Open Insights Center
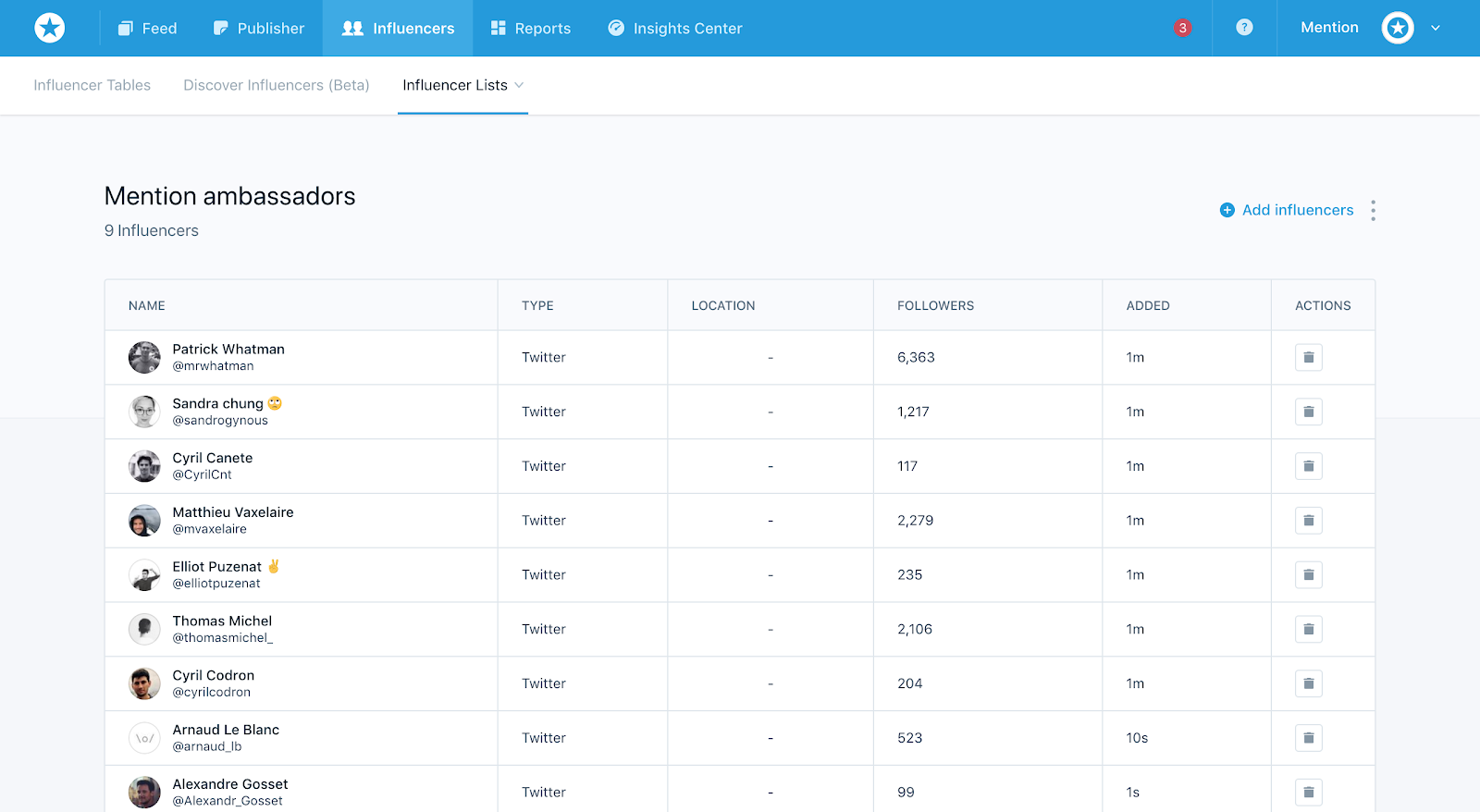The width and height of the screenshot is (1480, 812). pos(675,28)
